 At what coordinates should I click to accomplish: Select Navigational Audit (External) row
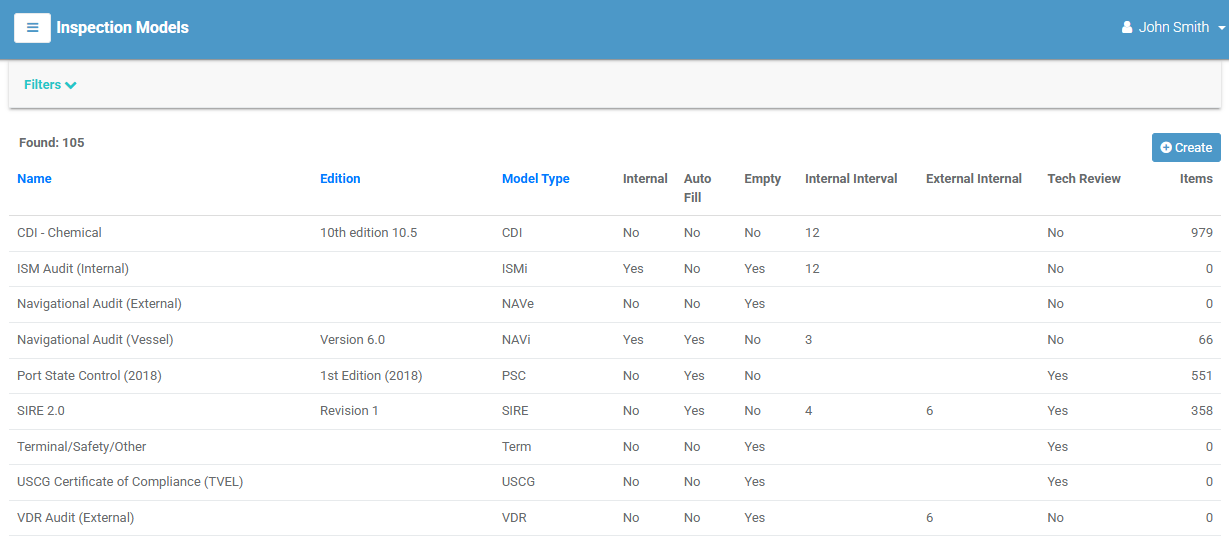pyautogui.click(x=615, y=304)
